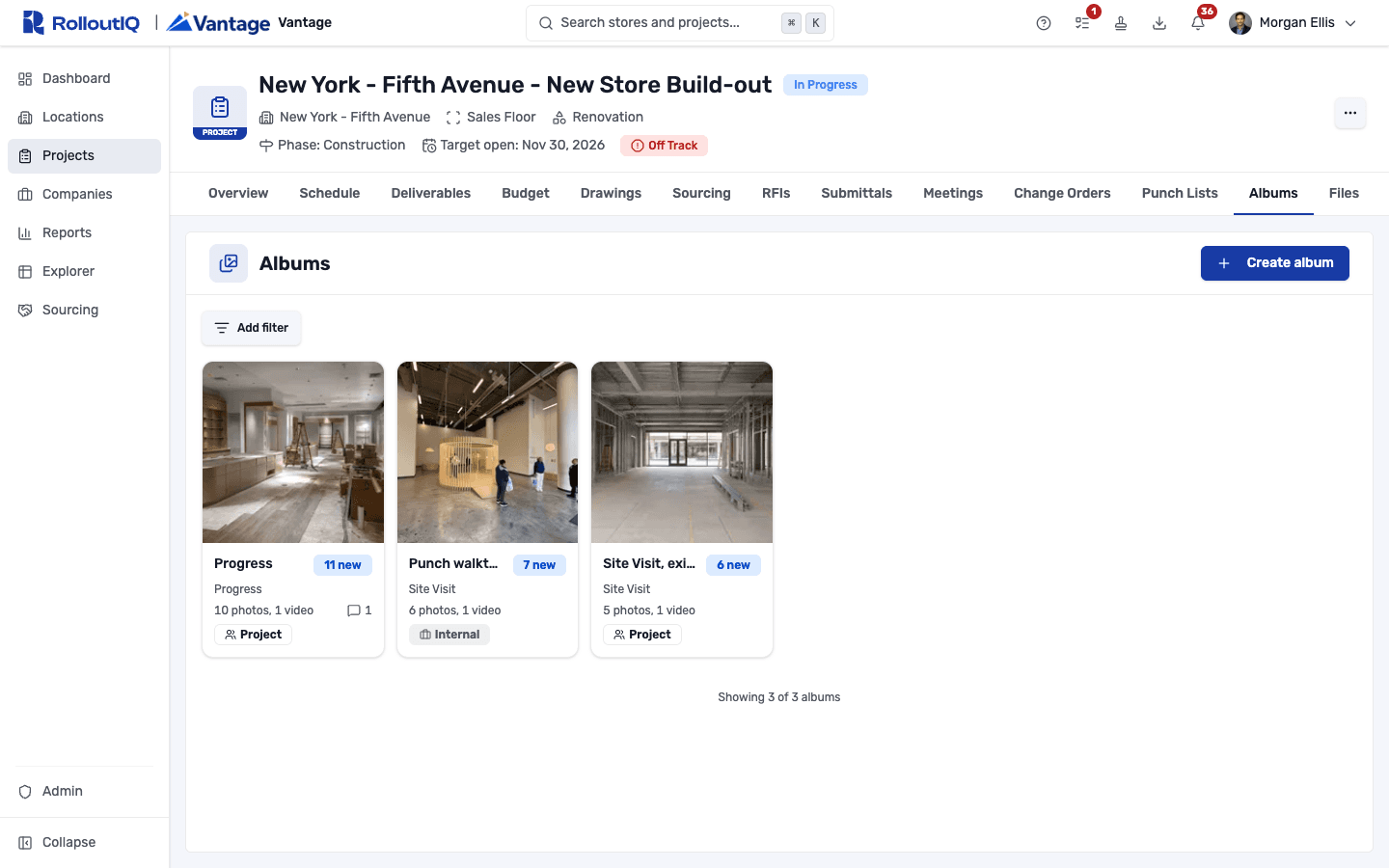The width and height of the screenshot is (1389, 868).
Task: Focus the search stores and projects field
Action: click(x=680, y=23)
